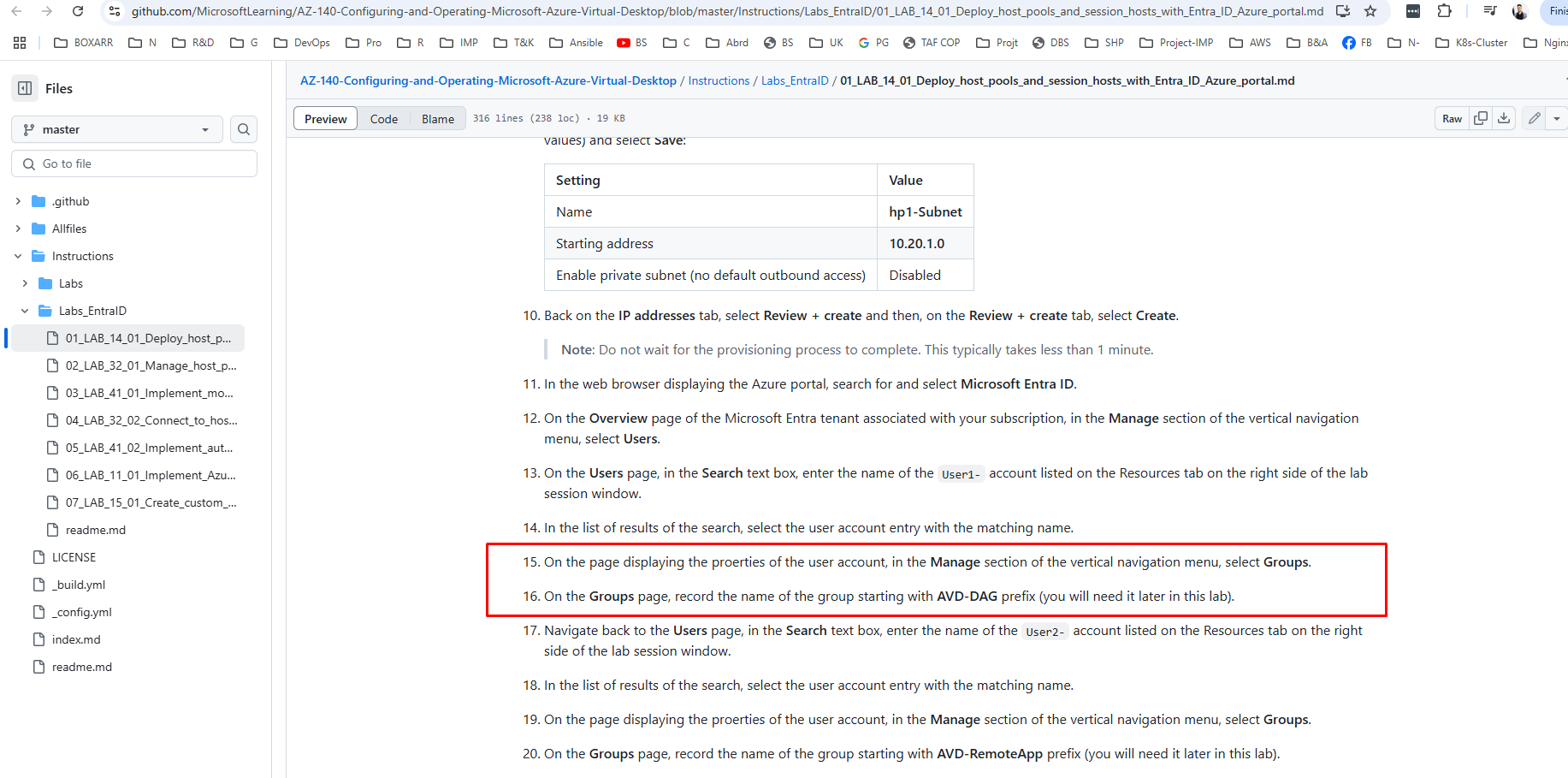Open the dark extension icon beside the star
The height and width of the screenshot is (778, 1568).
click(1413, 11)
